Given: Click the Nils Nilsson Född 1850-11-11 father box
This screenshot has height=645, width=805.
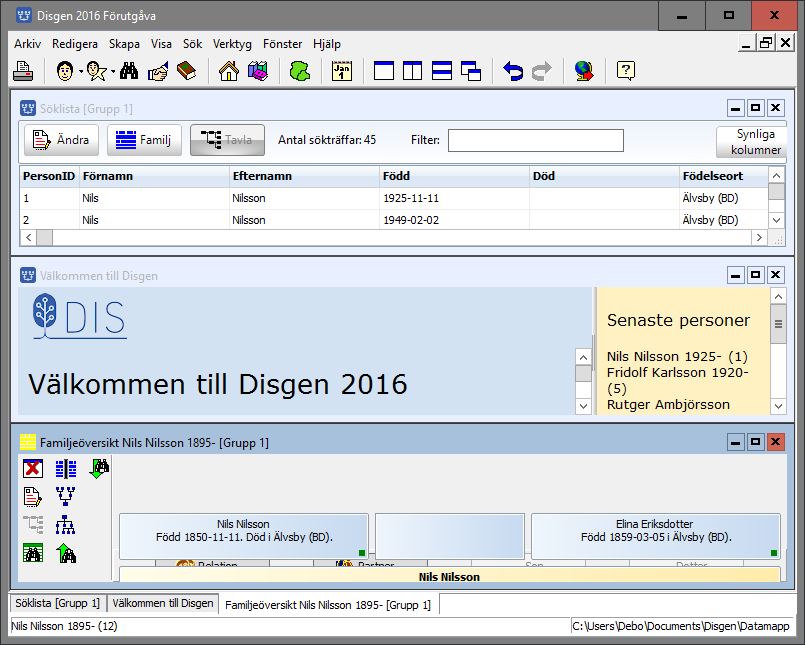Looking at the screenshot, I should [244, 536].
